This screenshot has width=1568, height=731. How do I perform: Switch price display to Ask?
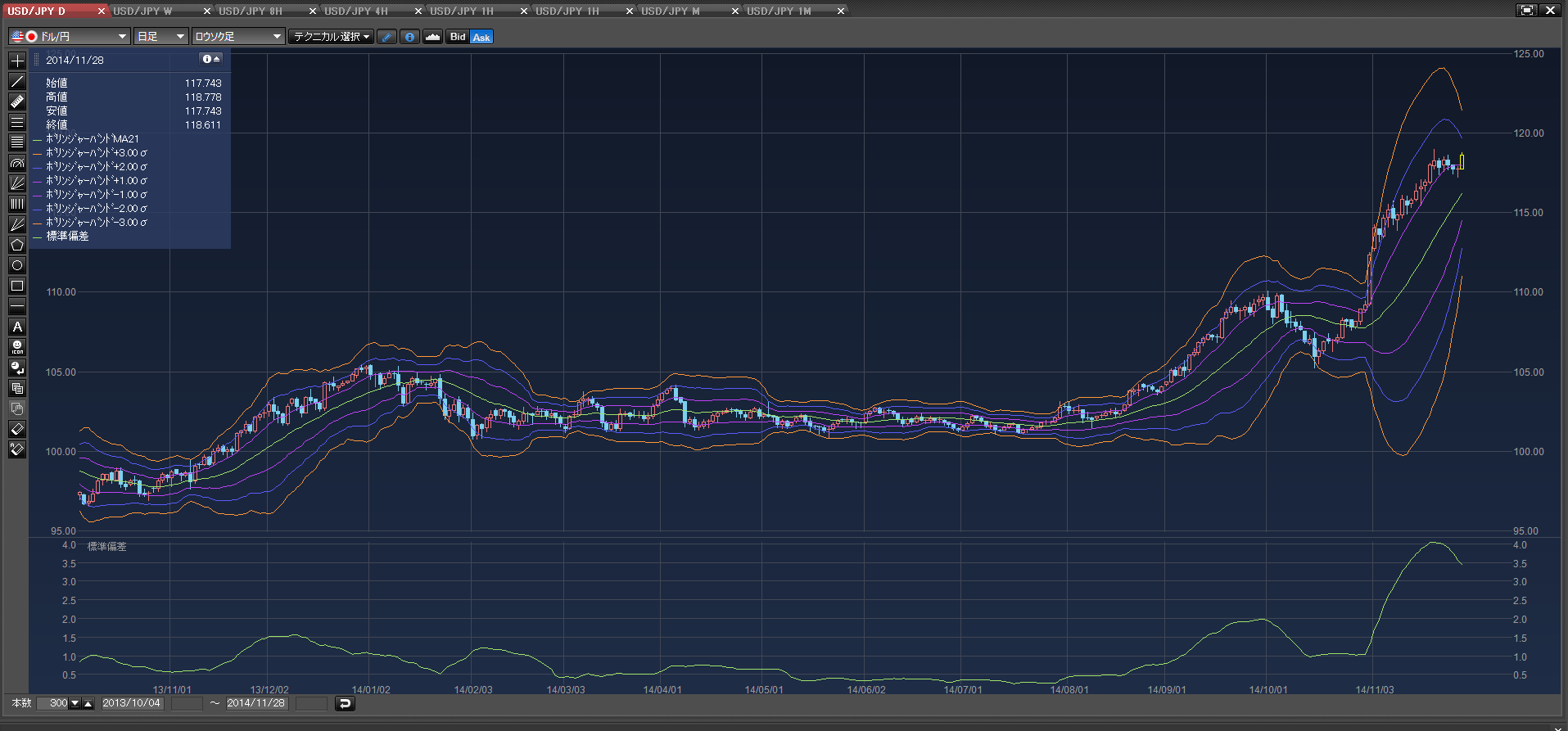[481, 37]
